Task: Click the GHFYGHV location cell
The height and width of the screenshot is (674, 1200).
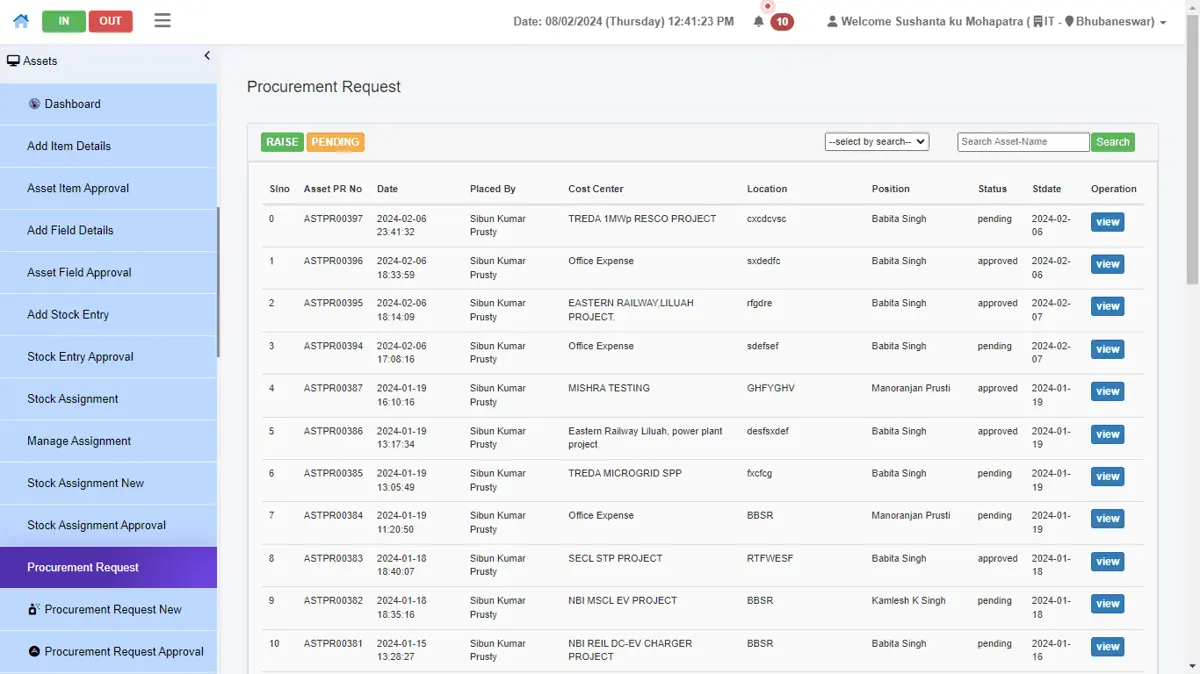Action: 771,388
